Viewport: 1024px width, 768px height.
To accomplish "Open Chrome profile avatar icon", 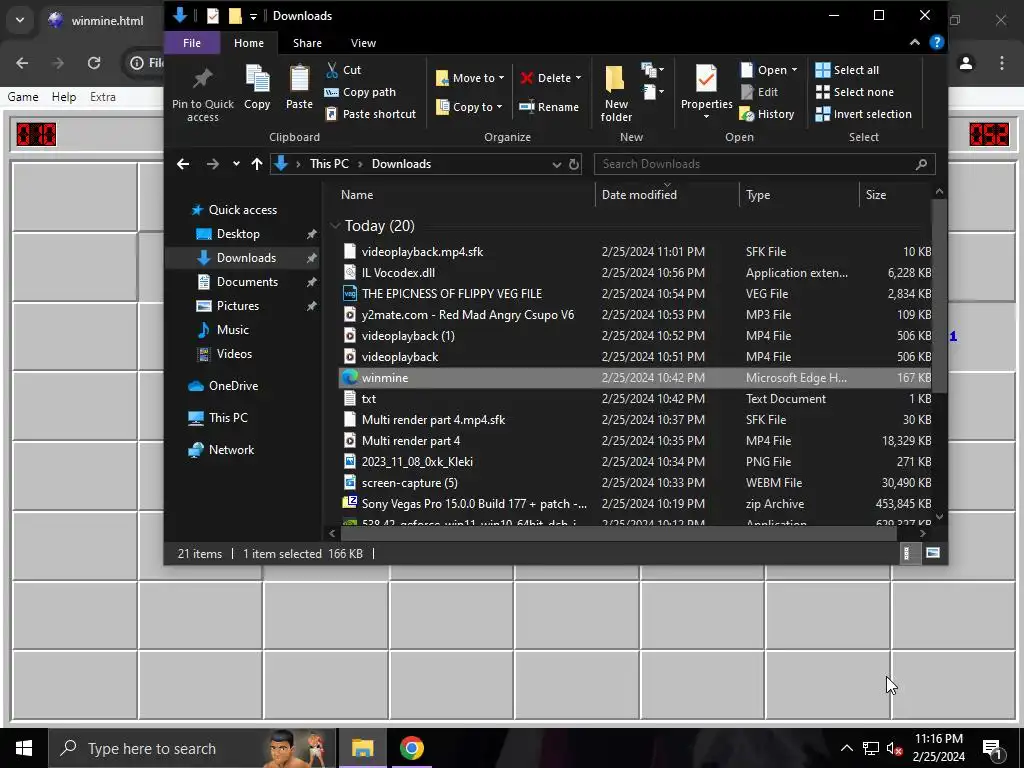I will point(966,63).
